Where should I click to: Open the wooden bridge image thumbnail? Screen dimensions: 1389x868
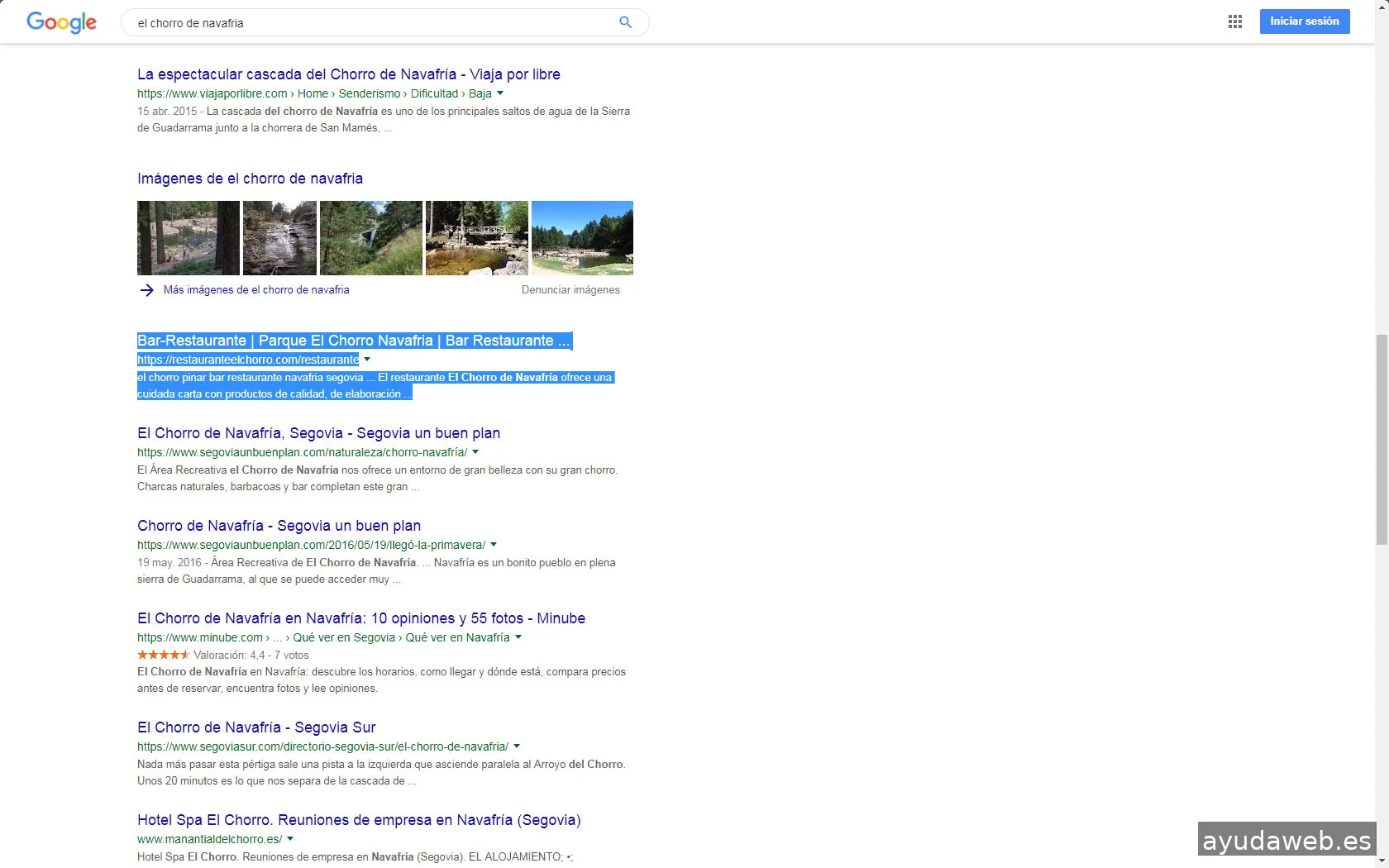[476, 238]
